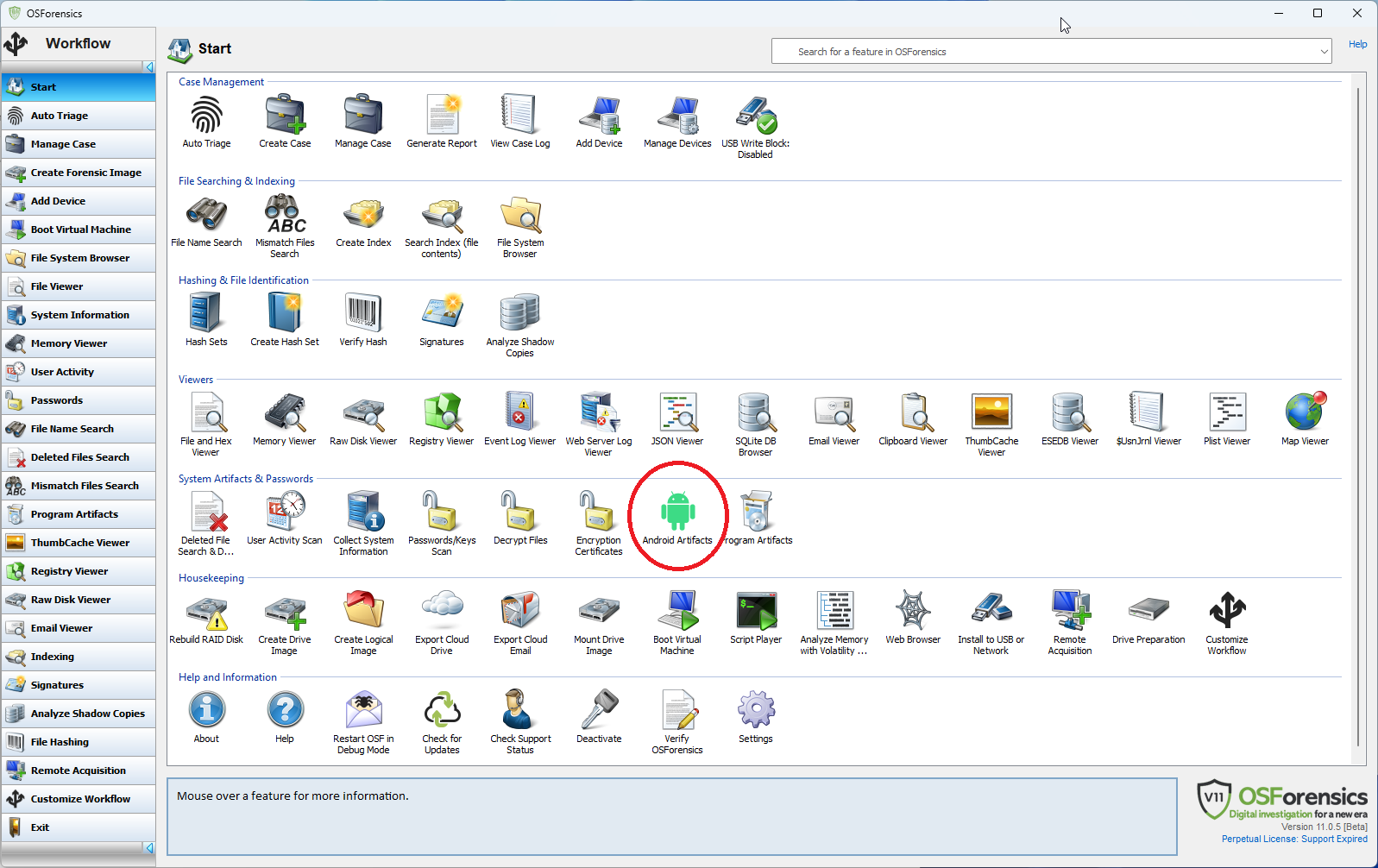Open the Android Artifacts tool
Image resolution: width=1378 pixels, height=868 pixels.
click(677, 513)
